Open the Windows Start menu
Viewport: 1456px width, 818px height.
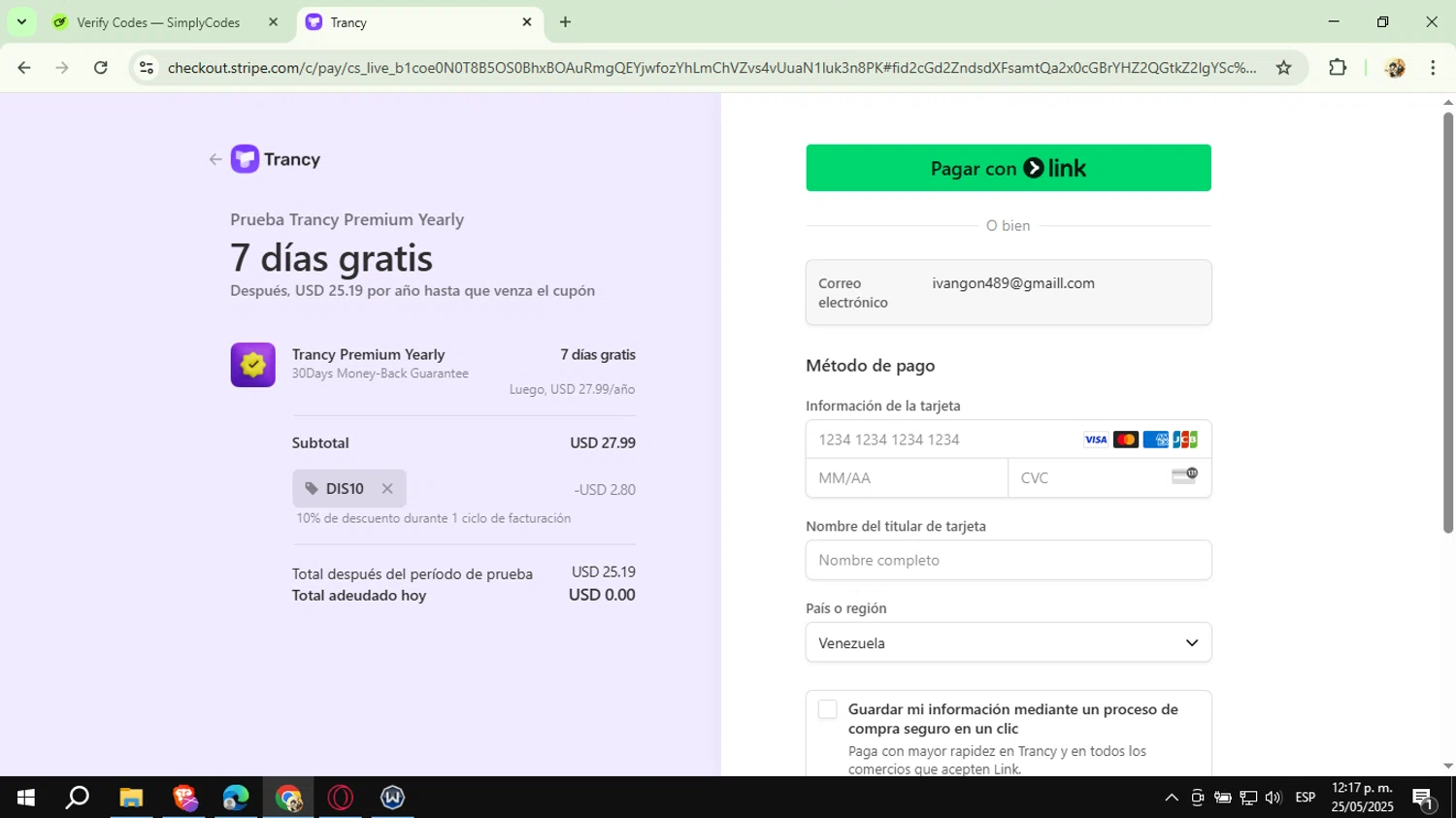coord(26,798)
